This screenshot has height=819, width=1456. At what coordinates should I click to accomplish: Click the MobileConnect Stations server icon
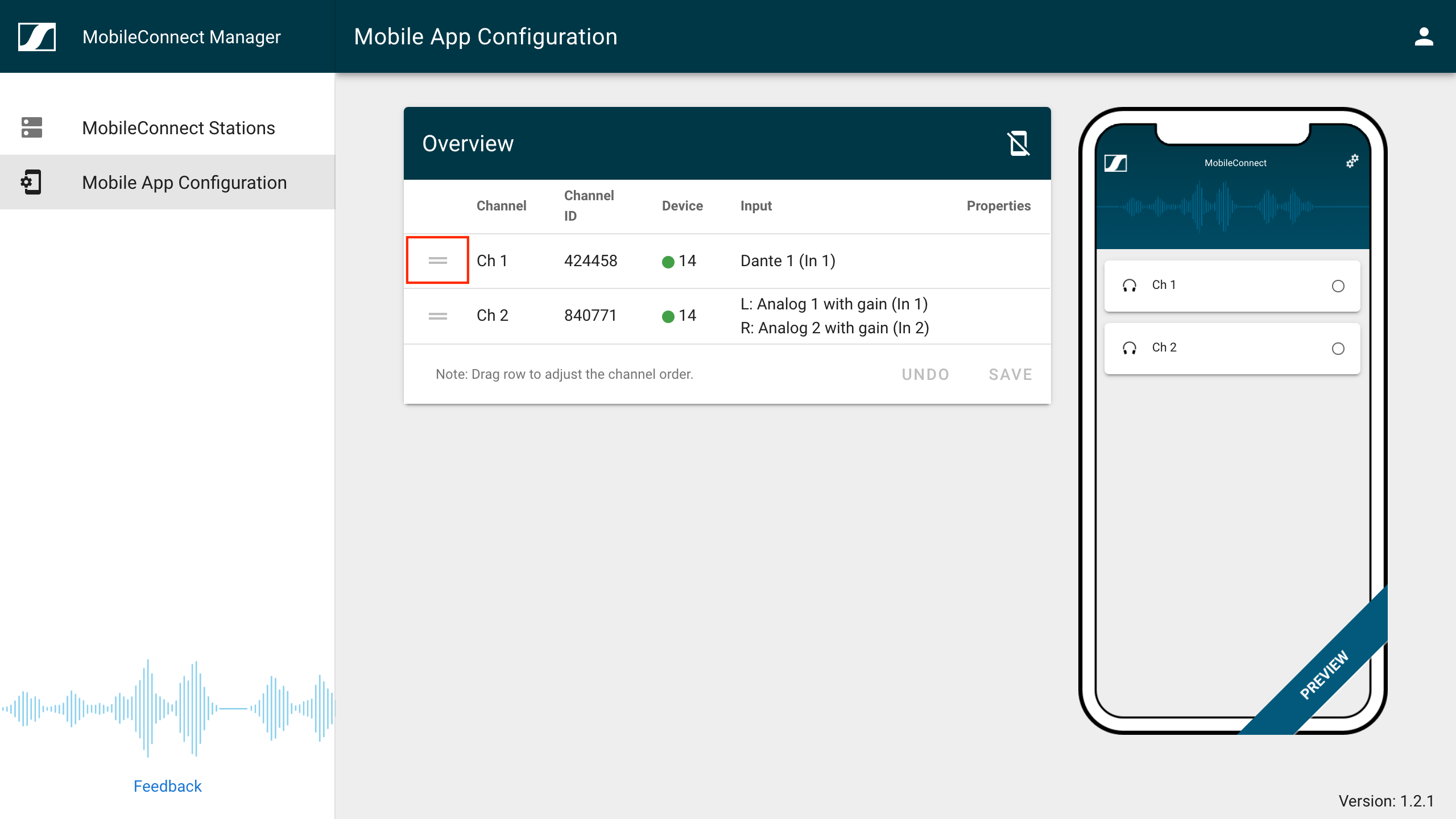(32, 127)
